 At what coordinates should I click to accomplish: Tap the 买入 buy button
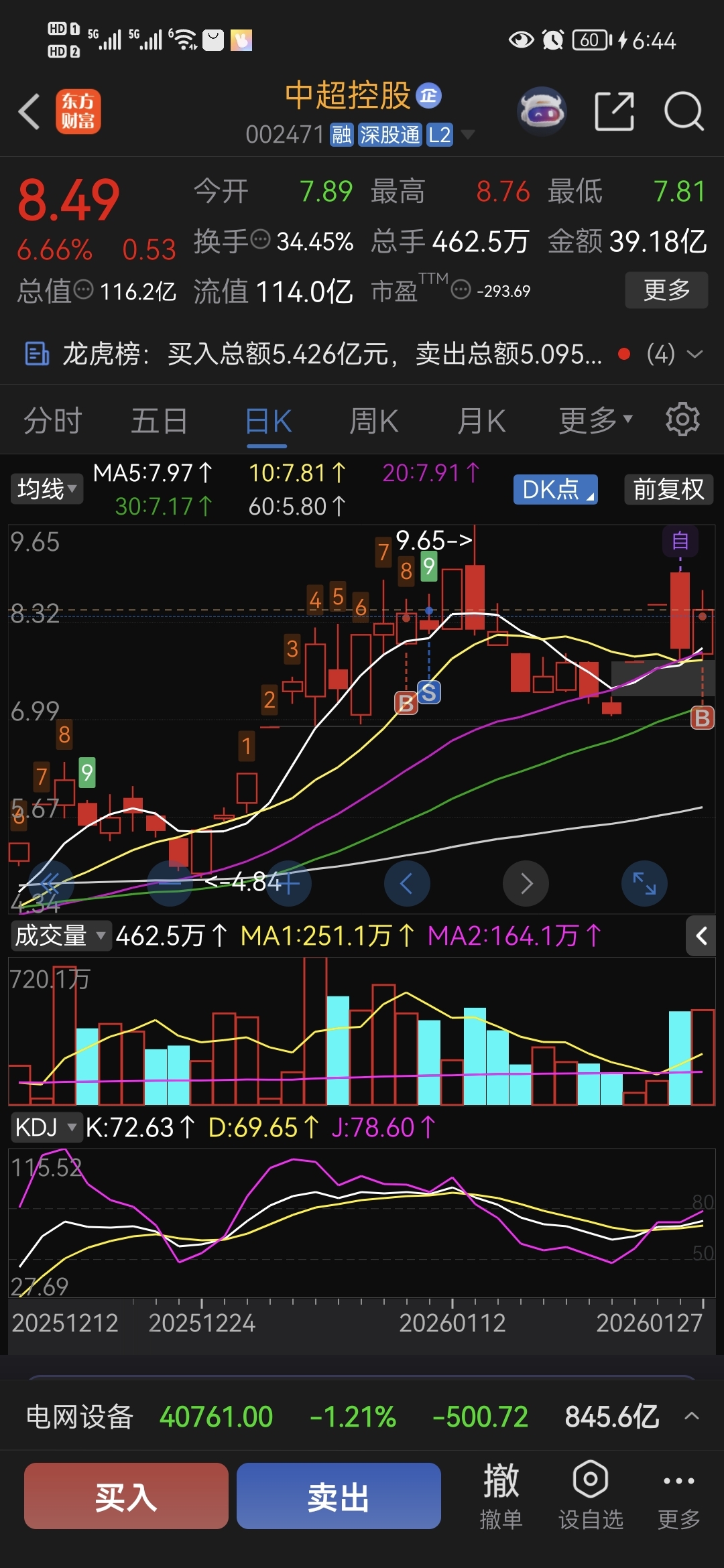126,1496
